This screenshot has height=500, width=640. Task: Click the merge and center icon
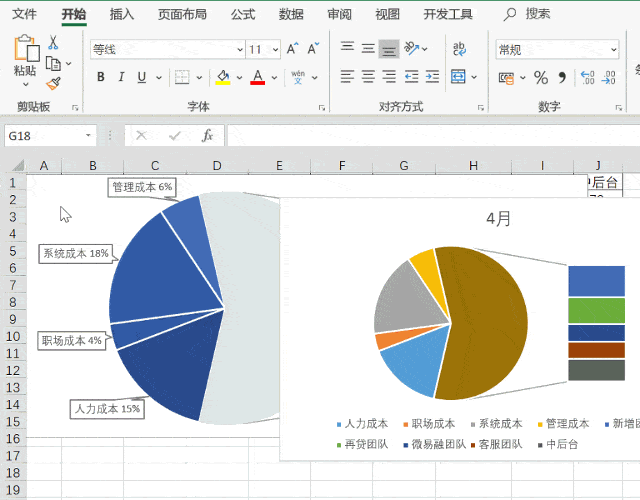pos(458,76)
